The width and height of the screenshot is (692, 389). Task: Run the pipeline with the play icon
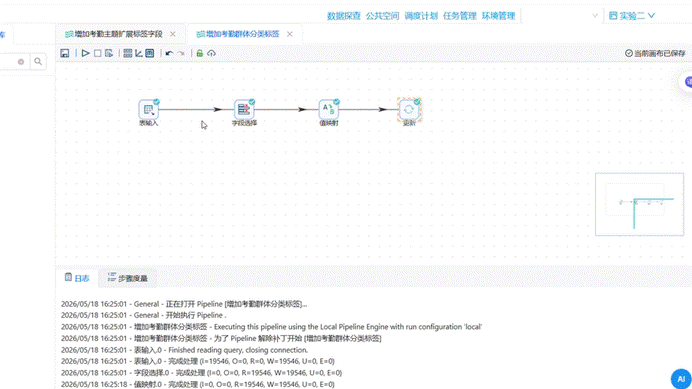(x=86, y=53)
